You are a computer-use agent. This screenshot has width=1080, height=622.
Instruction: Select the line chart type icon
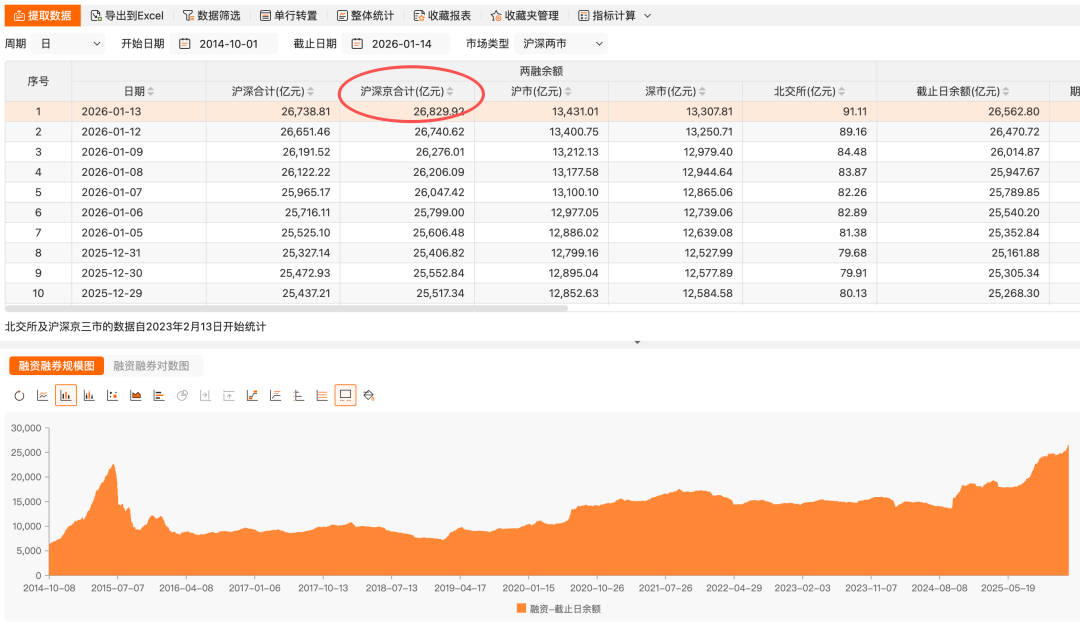click(x=43, y=395)
